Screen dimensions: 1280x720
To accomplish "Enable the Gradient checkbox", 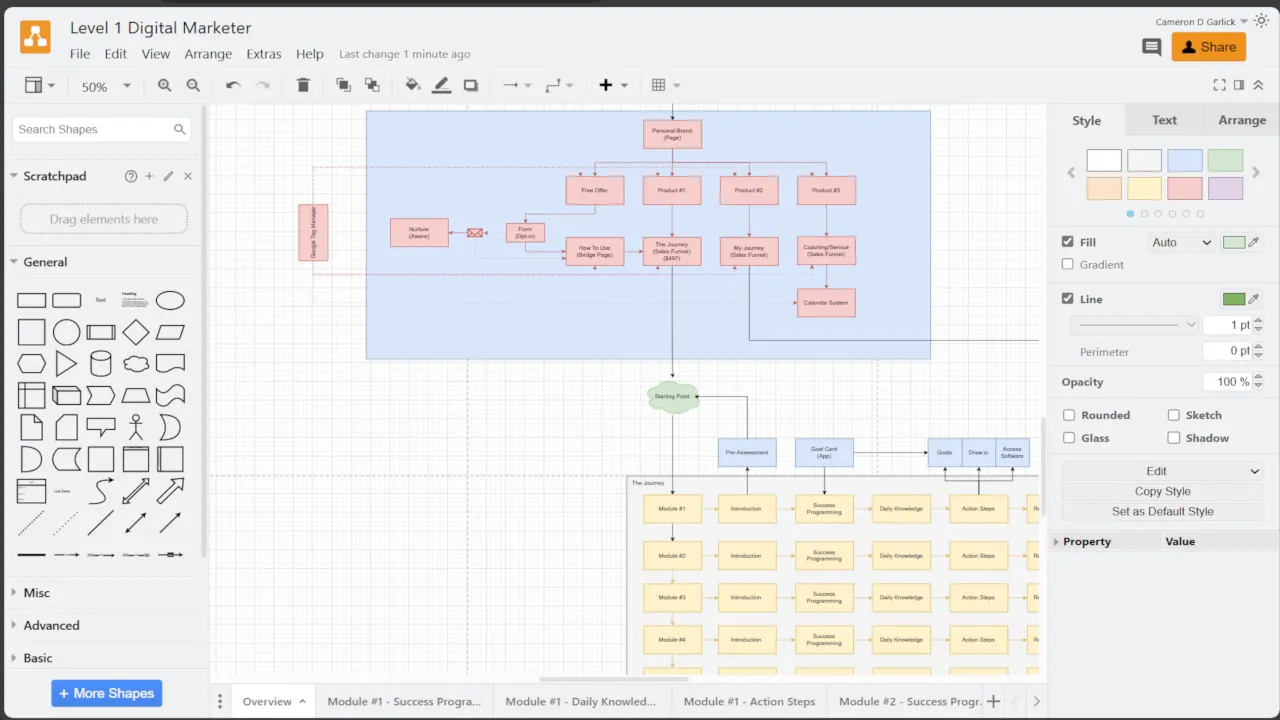I will tap(1068, 264).
